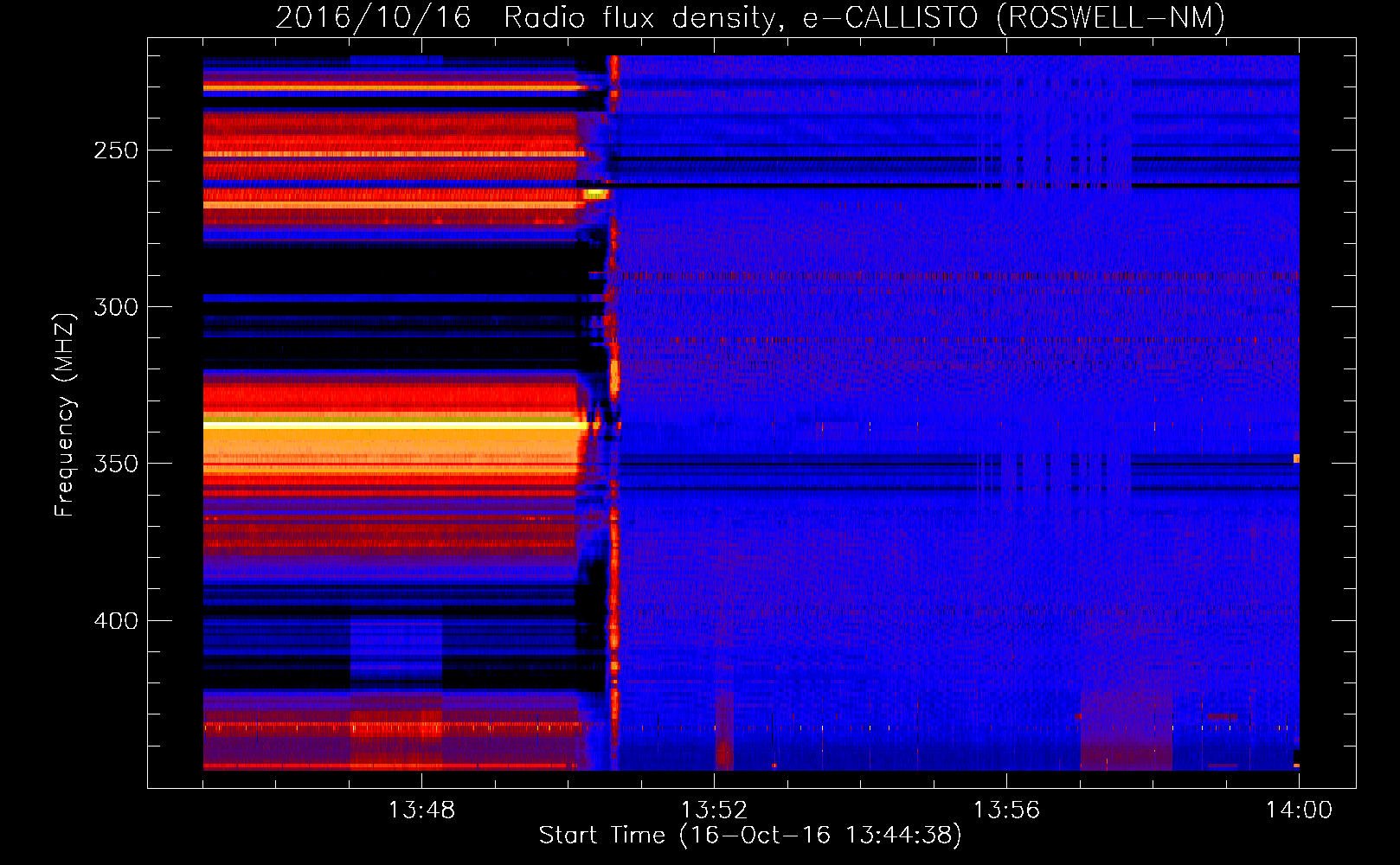Select the 250 frequency tick label
This screenshot has width=1400, height=865.
tap(116, 151)
